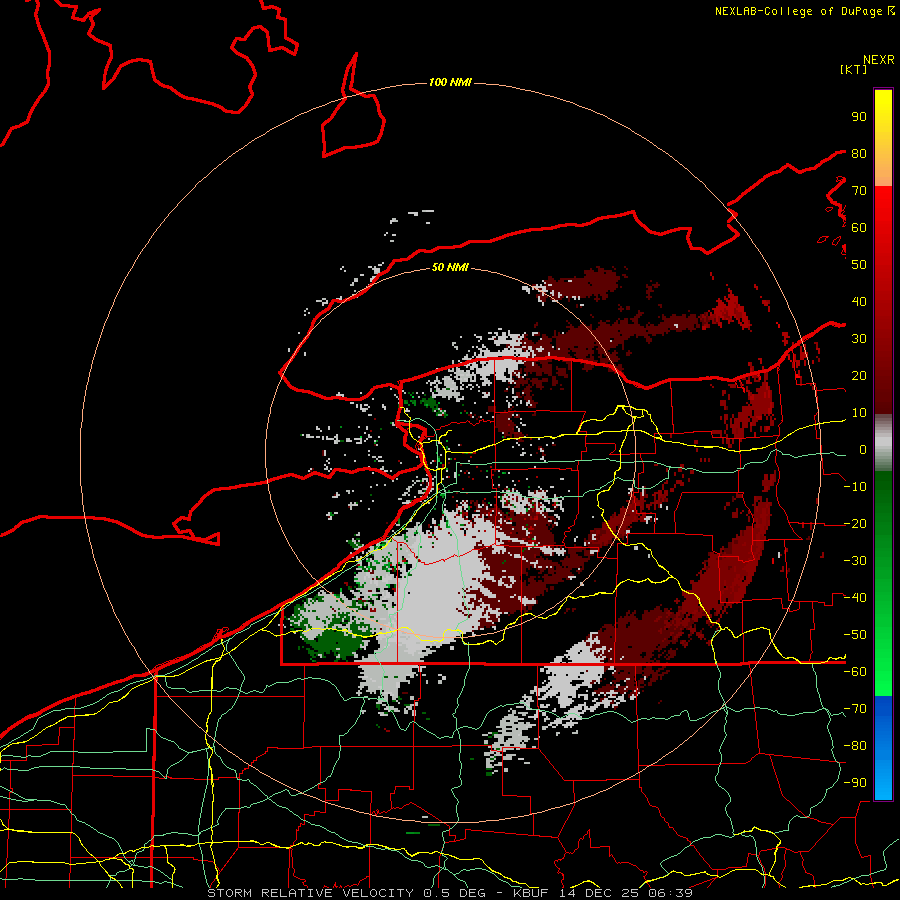Click the orange segment of the velocity scale
Image resolution: width=900 pixels, height=900 pixels.
(x=883, y=169)
